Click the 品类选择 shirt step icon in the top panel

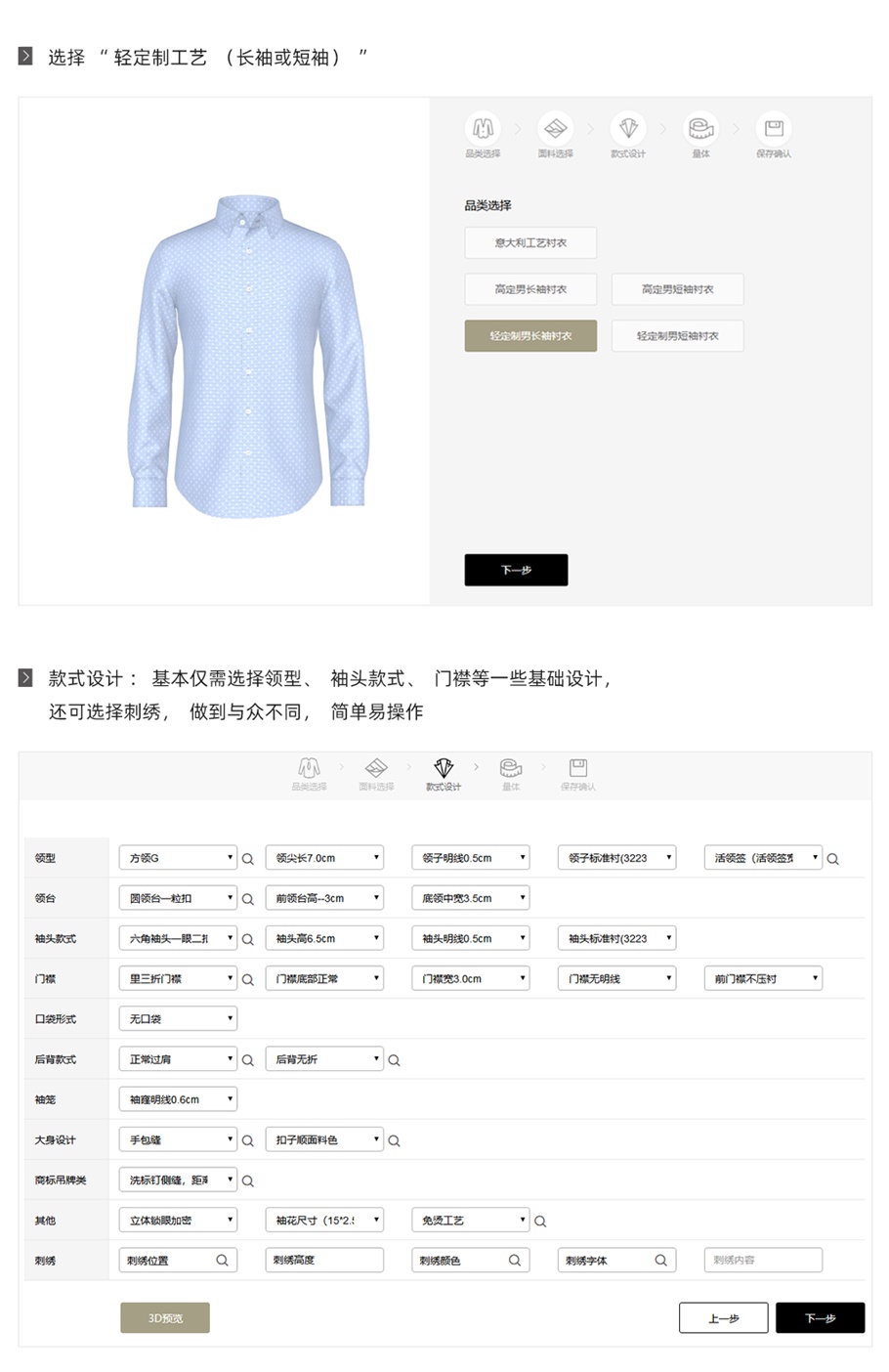pos(483,128)
